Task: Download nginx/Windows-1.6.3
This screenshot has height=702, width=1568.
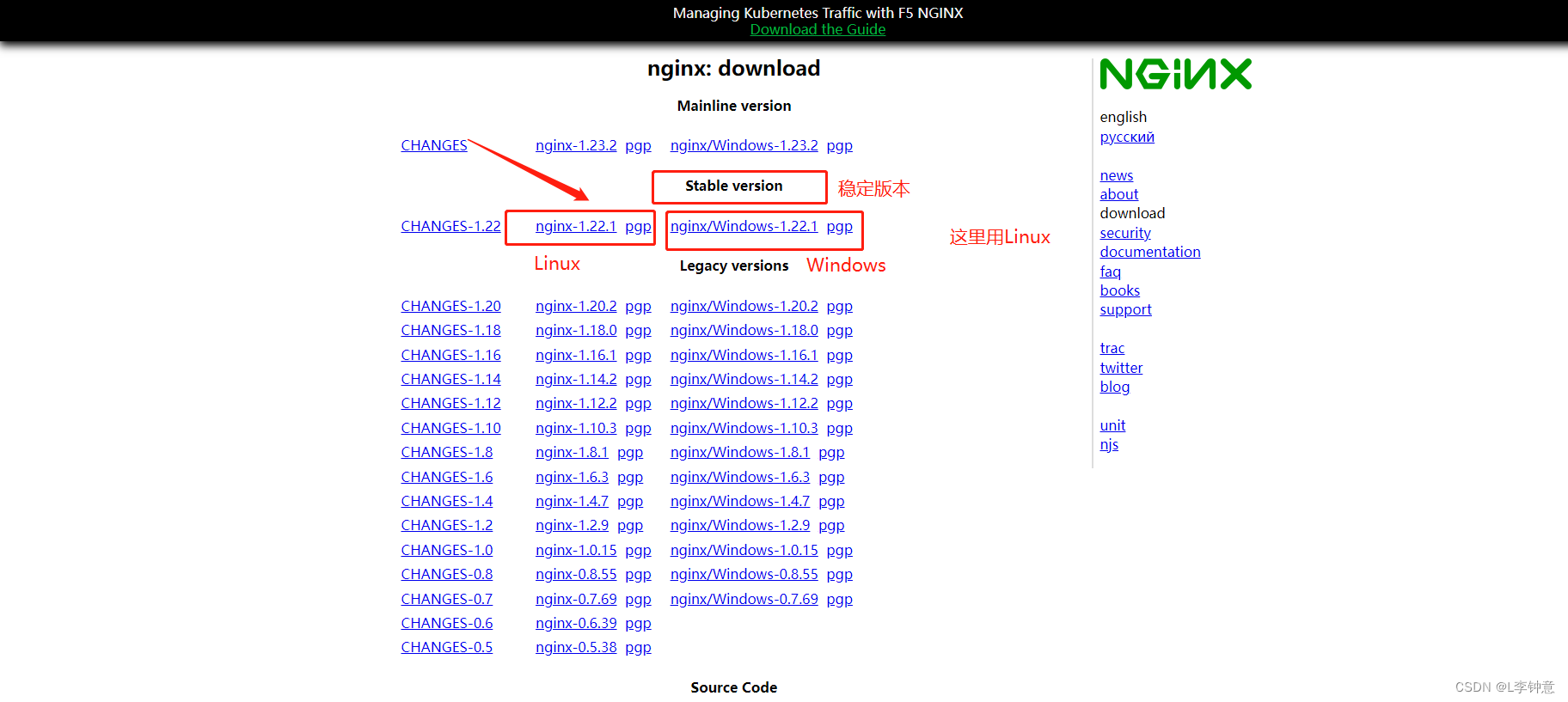Action: pyautogui.click(x=740, y=477)
